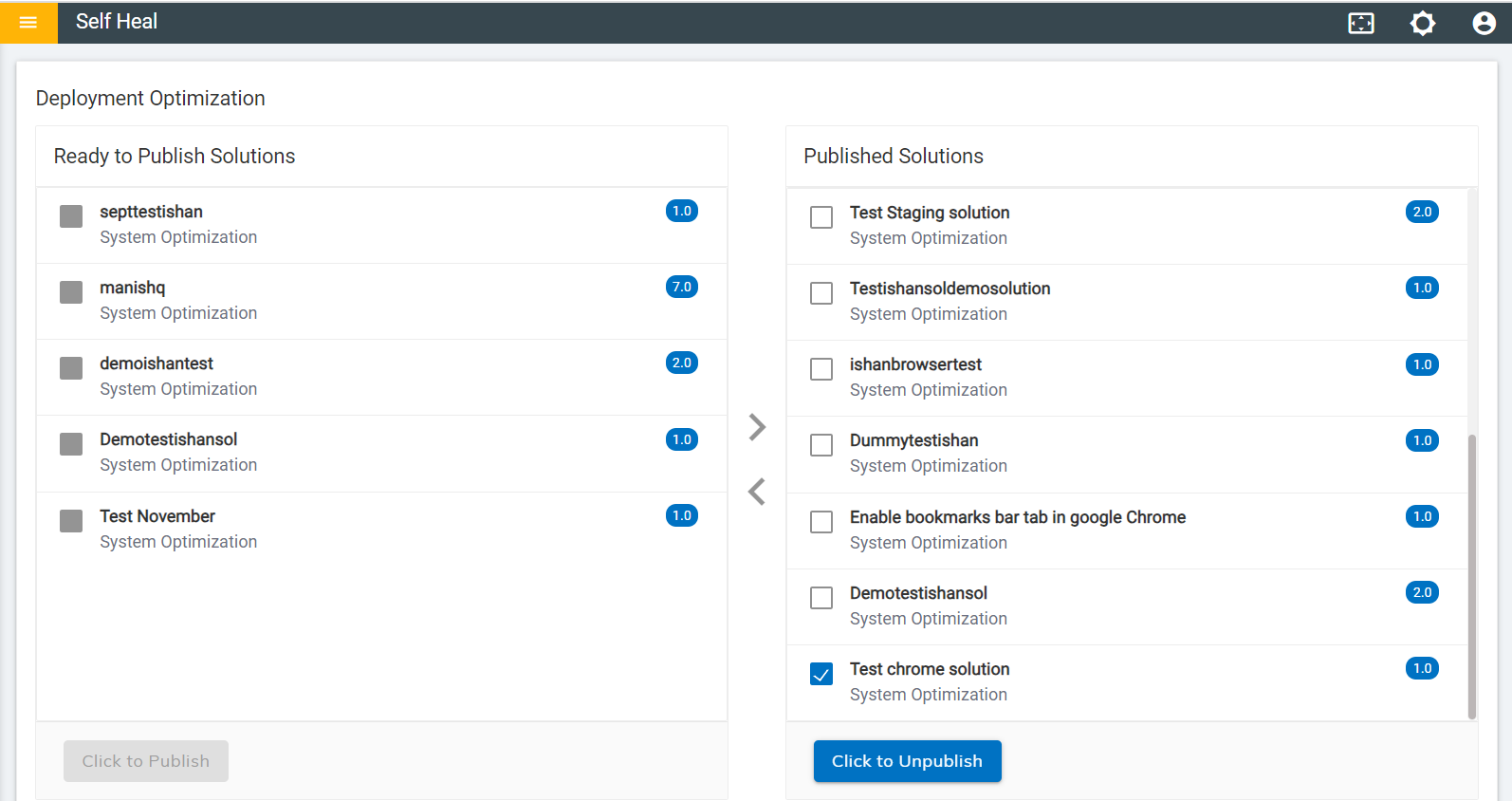Click the right chevron to move solutions

[757, 427]
